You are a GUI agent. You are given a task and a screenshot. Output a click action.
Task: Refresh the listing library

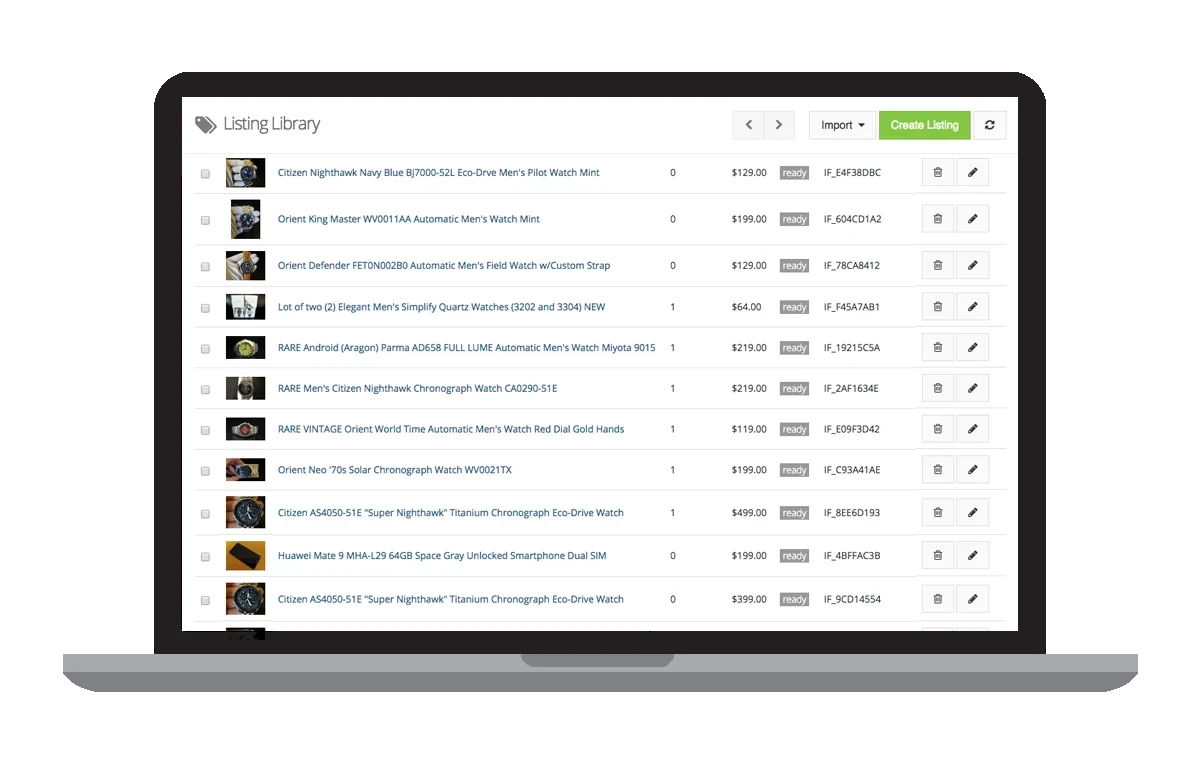tap(990, 125)
